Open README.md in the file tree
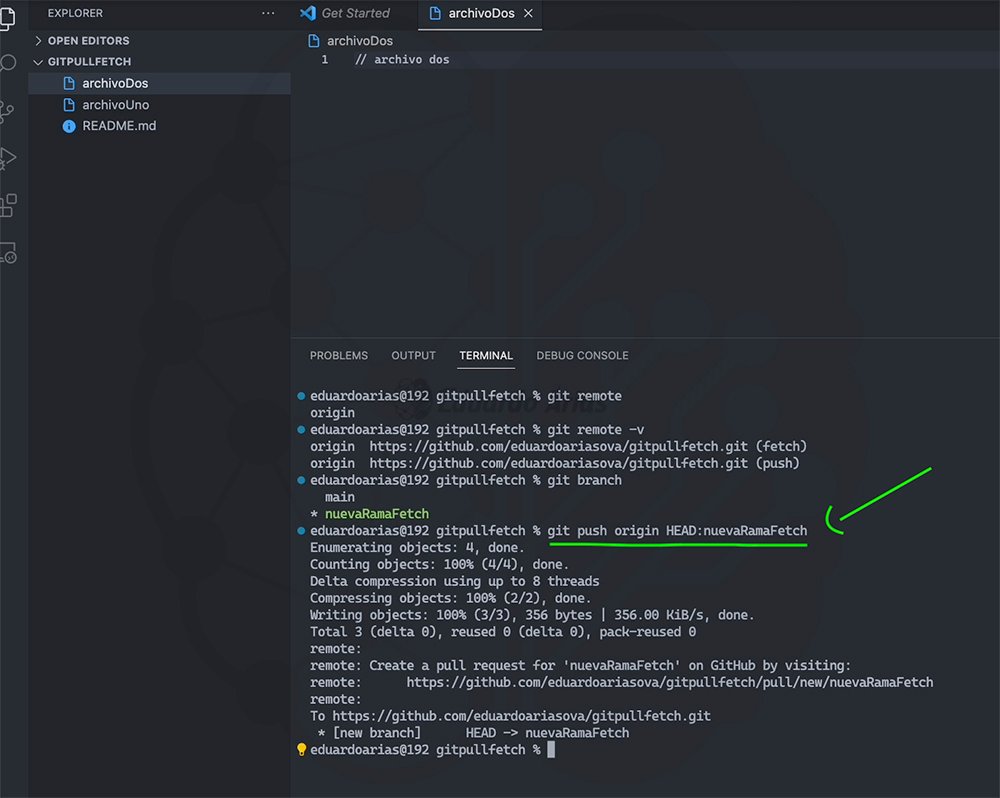The width and height of the screenshot is (1000, 798). click(159, 126)
